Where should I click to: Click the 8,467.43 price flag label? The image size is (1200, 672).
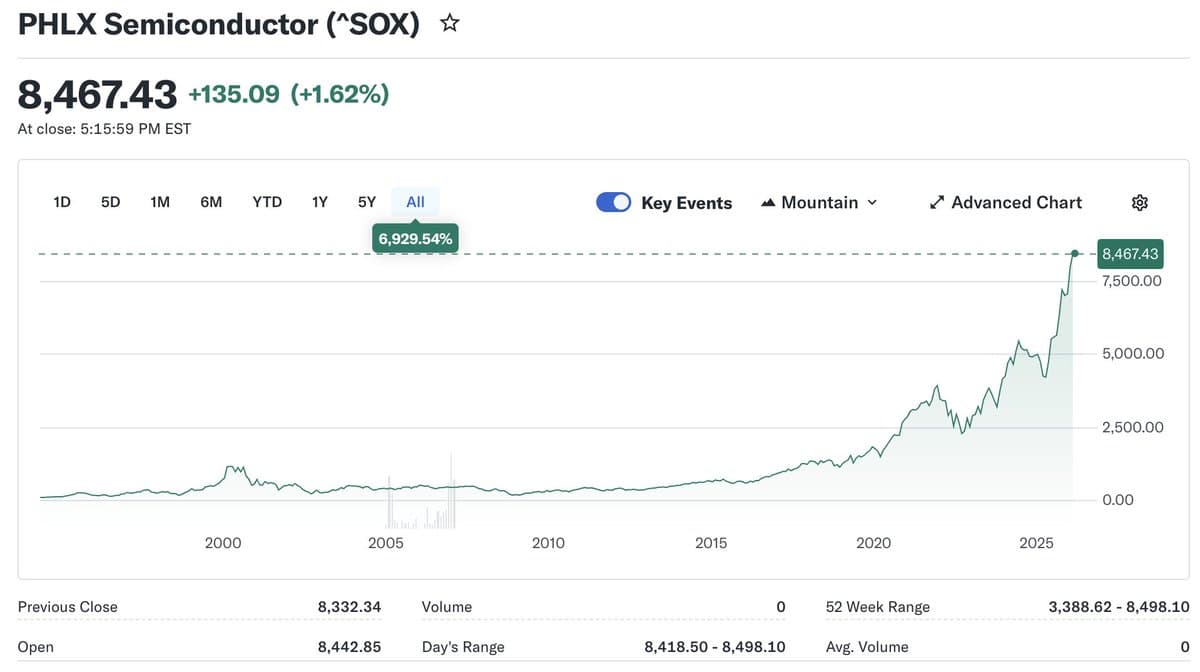1130,254
